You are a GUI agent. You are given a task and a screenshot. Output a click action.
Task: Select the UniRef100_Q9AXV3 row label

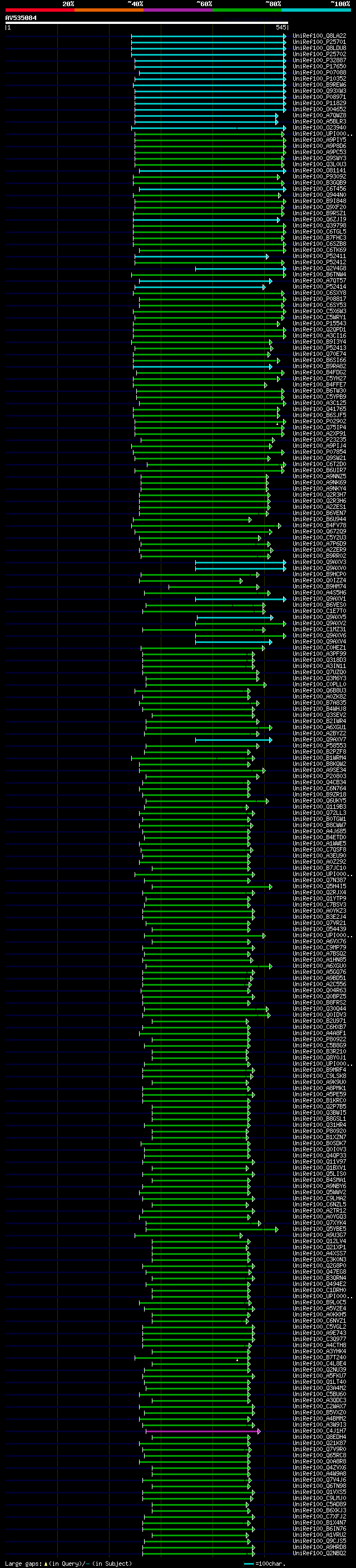pyautogui.click(x=319, y=562)
